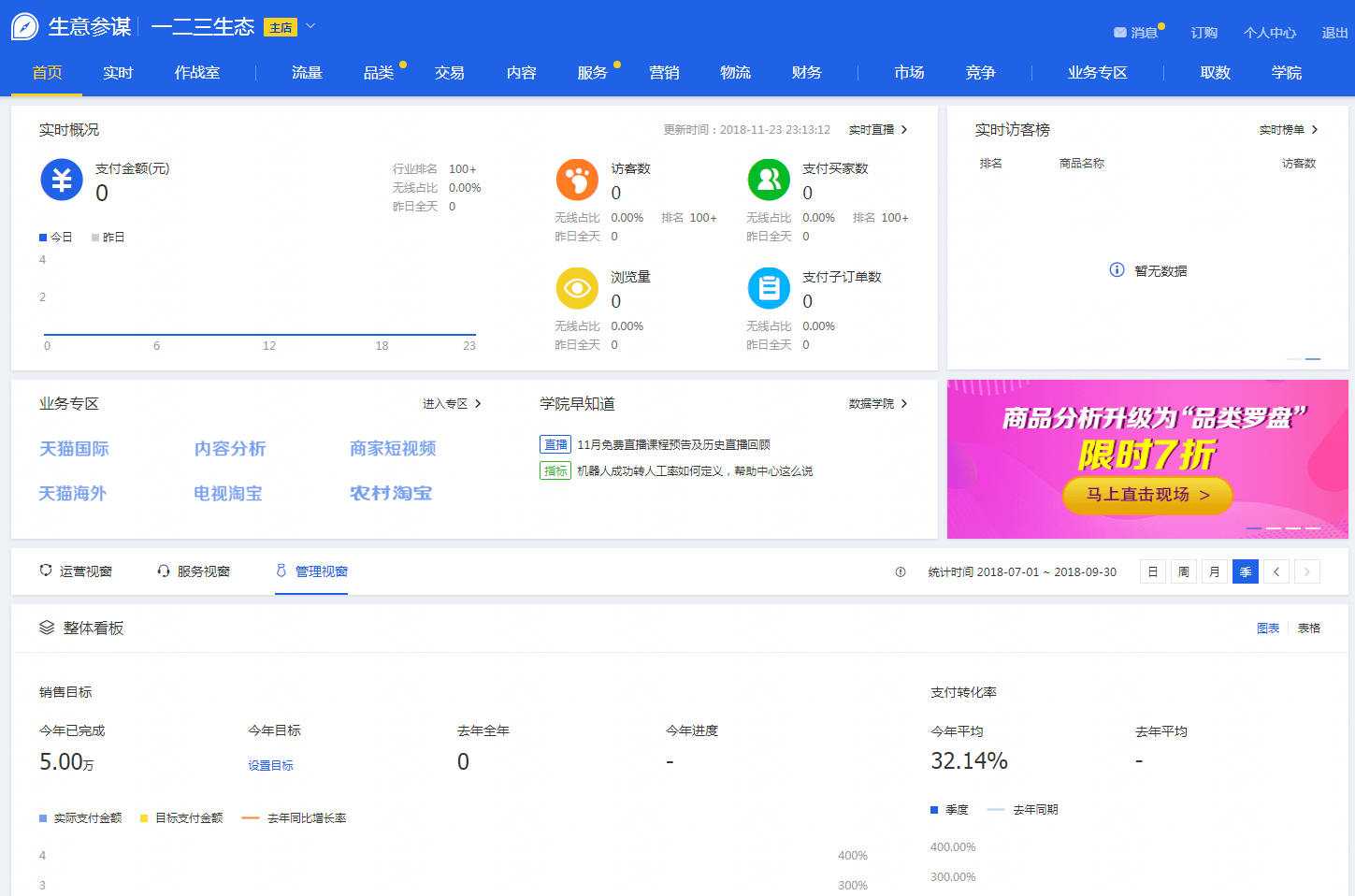Open the 农村淘宝 business zone link
1355x896 pixels.
(x=391, y=494)
